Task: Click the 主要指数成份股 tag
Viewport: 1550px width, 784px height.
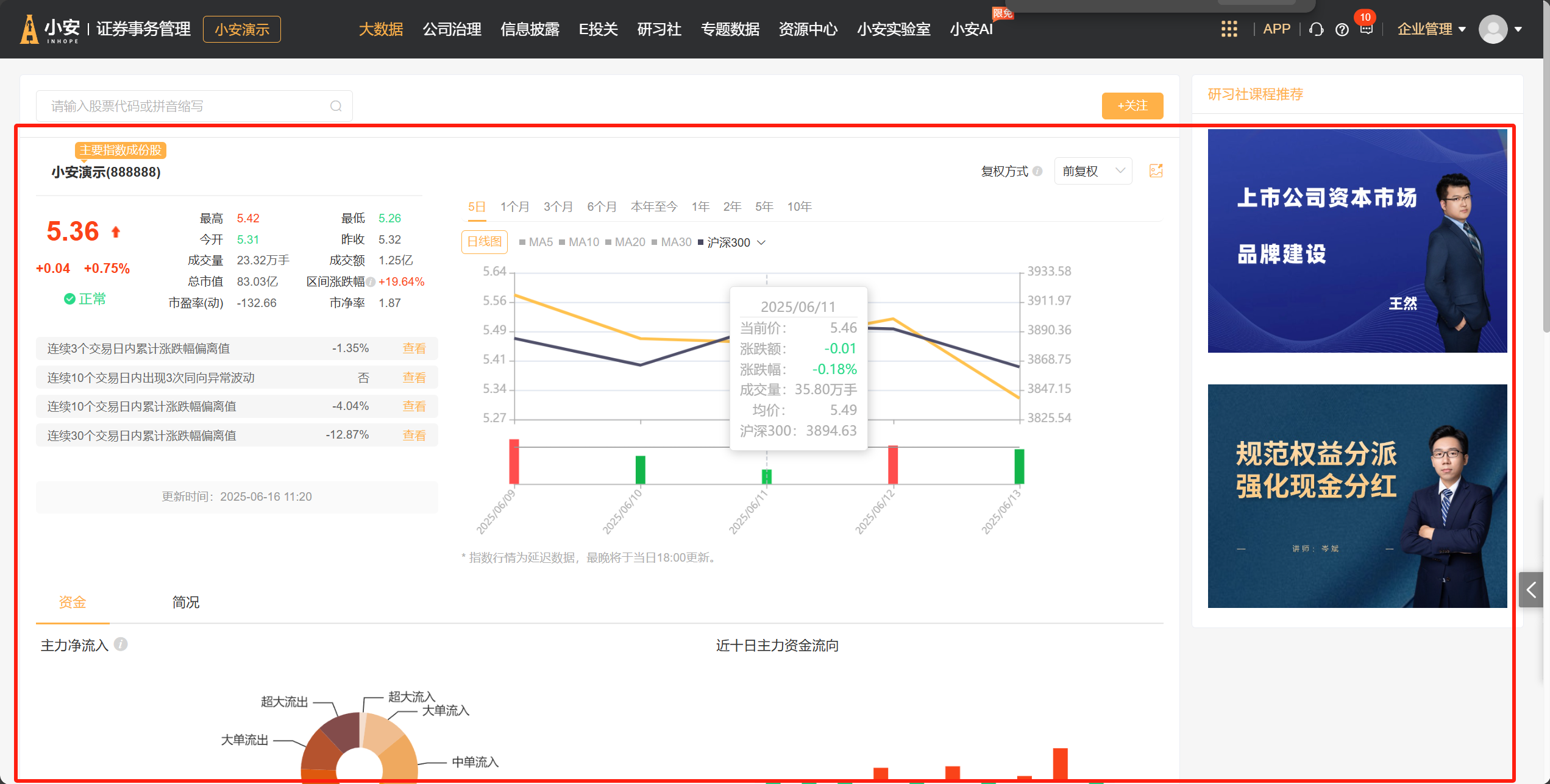Action: click(121, 150)
